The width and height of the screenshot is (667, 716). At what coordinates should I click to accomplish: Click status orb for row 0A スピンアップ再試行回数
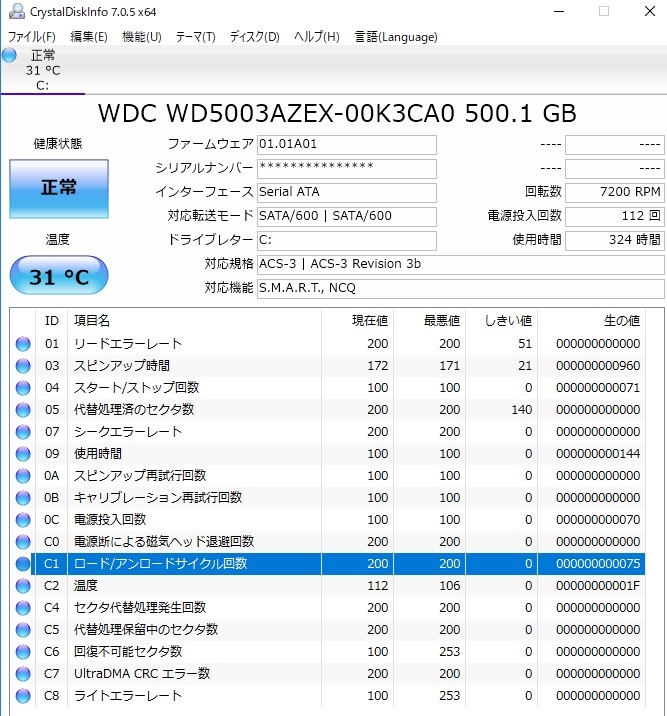[x=23, y=476]
